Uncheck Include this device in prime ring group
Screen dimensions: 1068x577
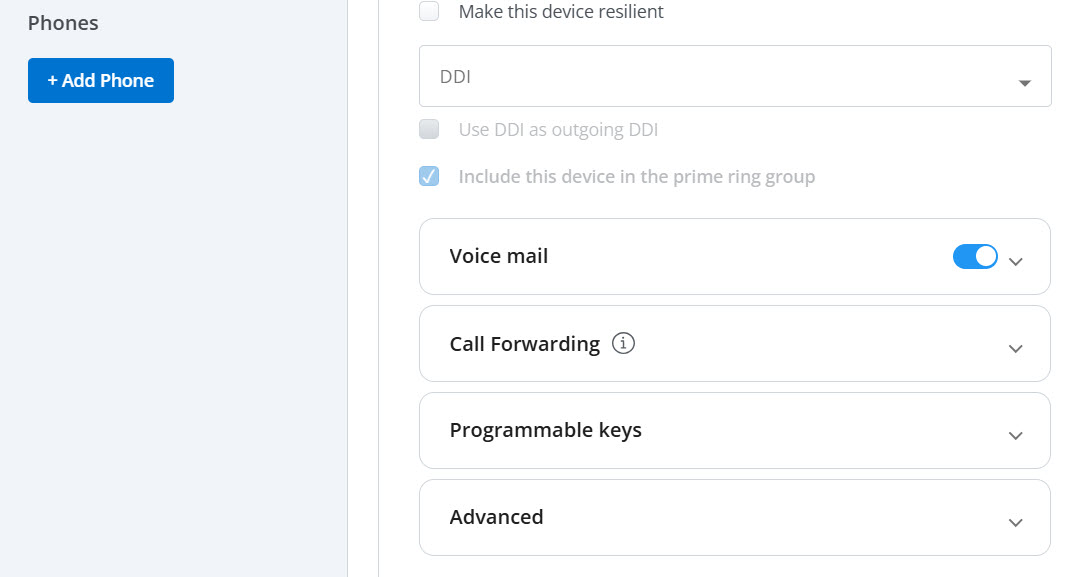click(429, 176)
